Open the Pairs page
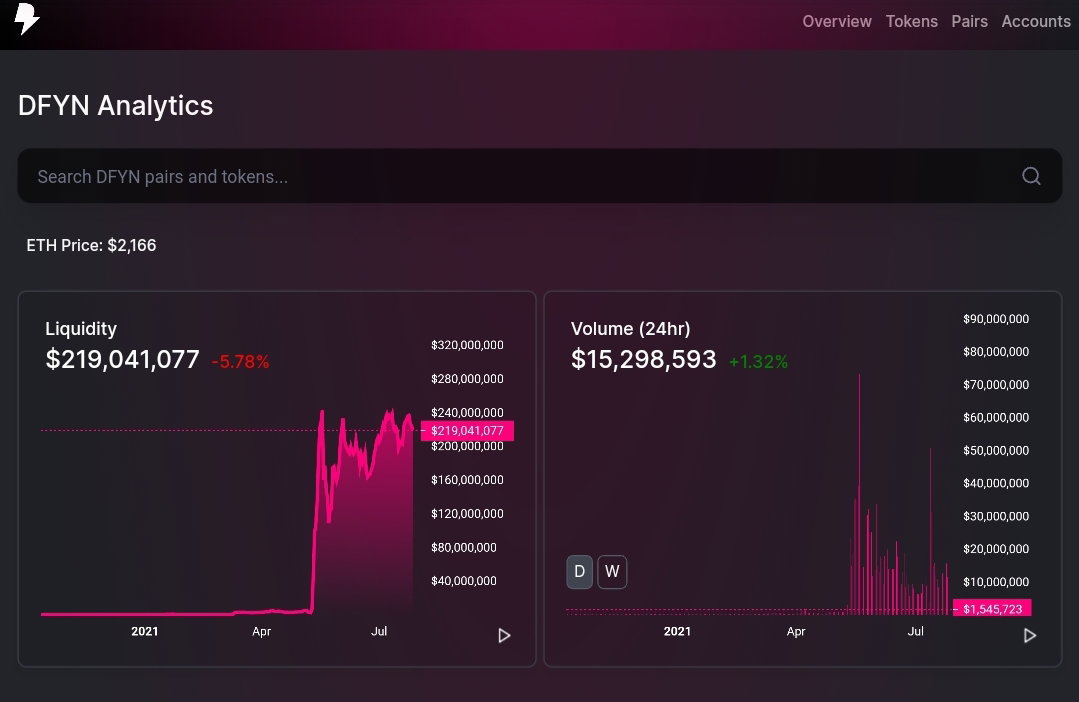The width and height of the screenshot is (1079, 702). click(969, 21)
